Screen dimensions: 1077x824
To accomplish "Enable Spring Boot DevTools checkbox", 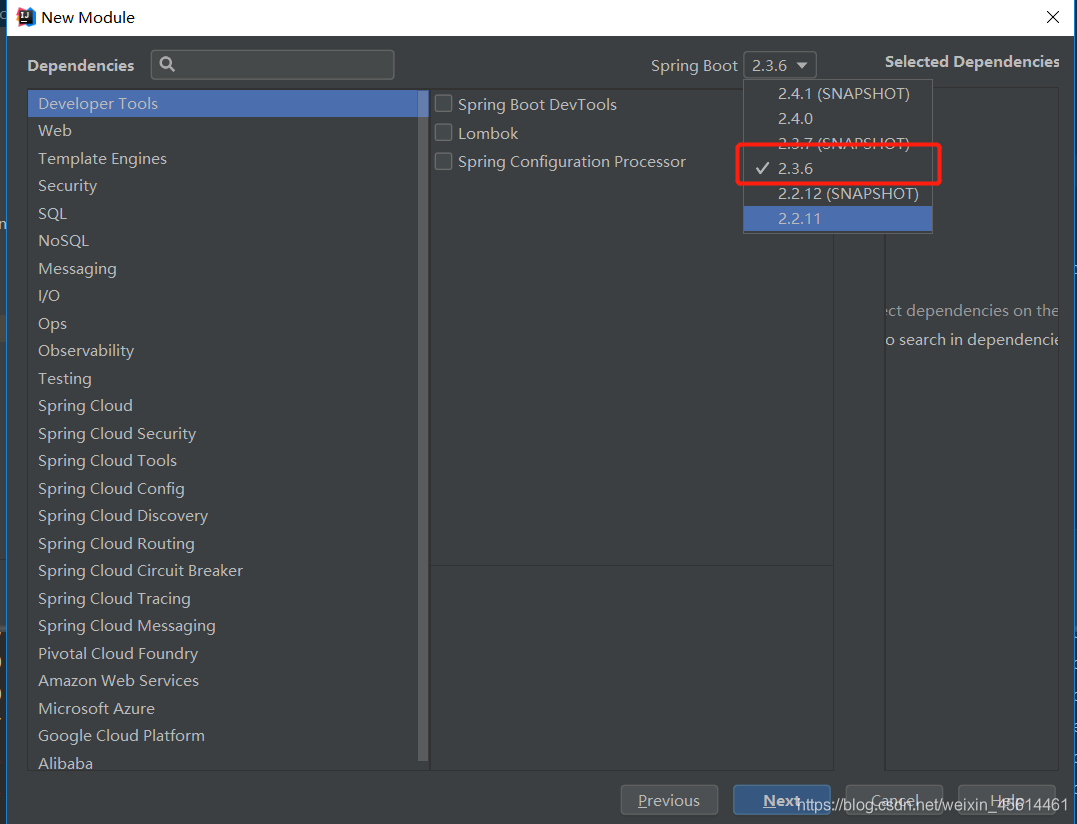I will pos(444,104).
